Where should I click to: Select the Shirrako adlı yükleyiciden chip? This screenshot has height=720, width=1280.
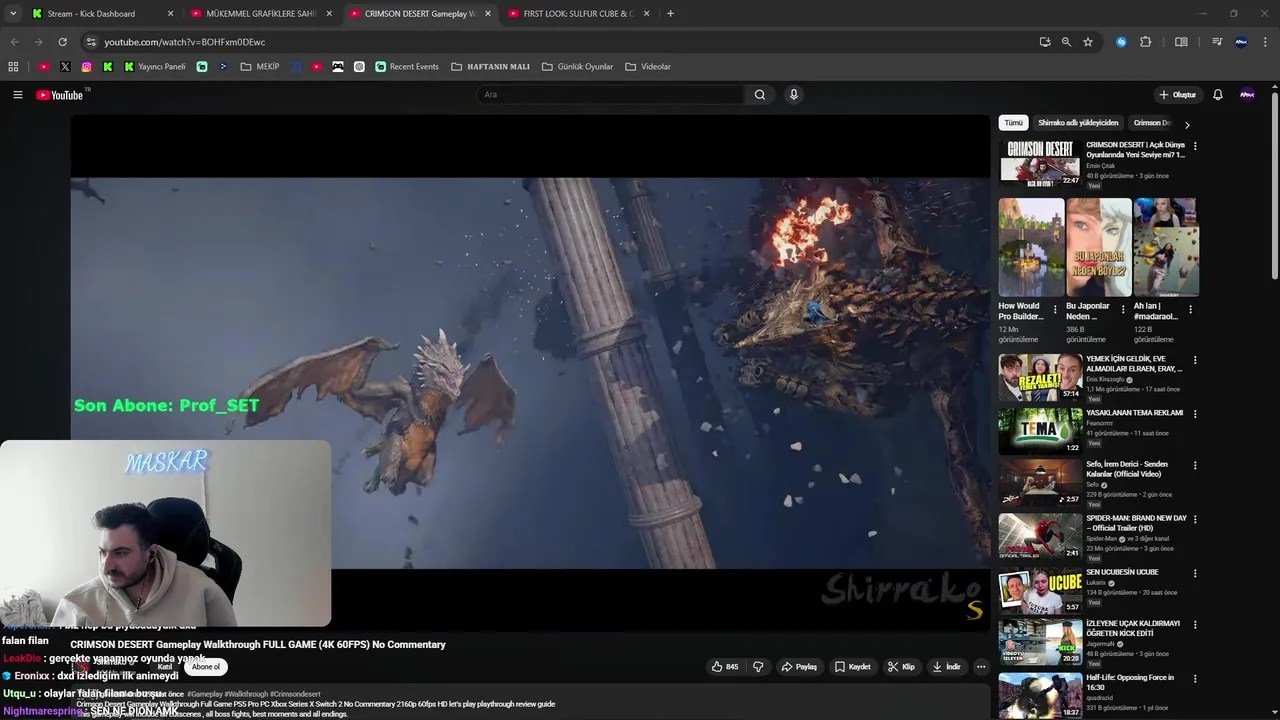click(x=1078, y=123)
